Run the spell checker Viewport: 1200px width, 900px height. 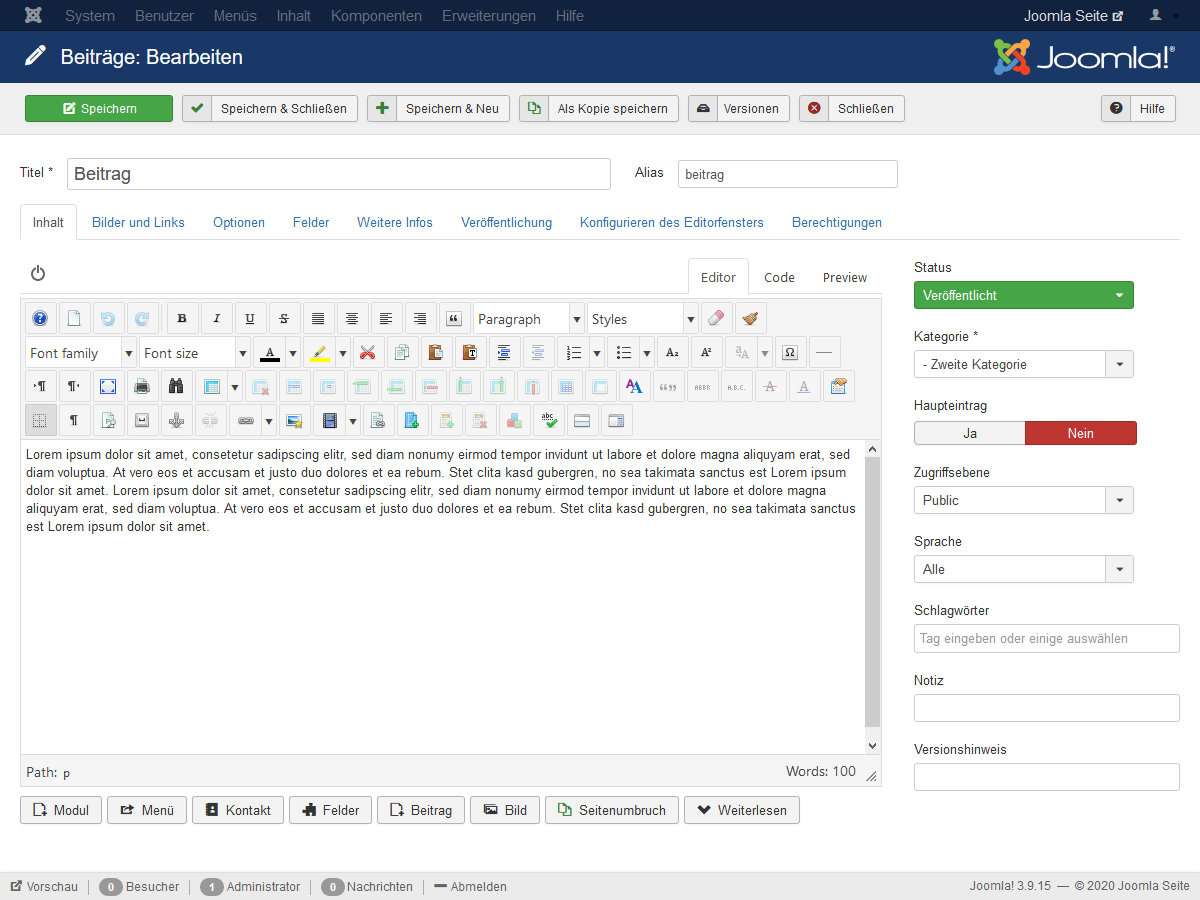point(548,421)
